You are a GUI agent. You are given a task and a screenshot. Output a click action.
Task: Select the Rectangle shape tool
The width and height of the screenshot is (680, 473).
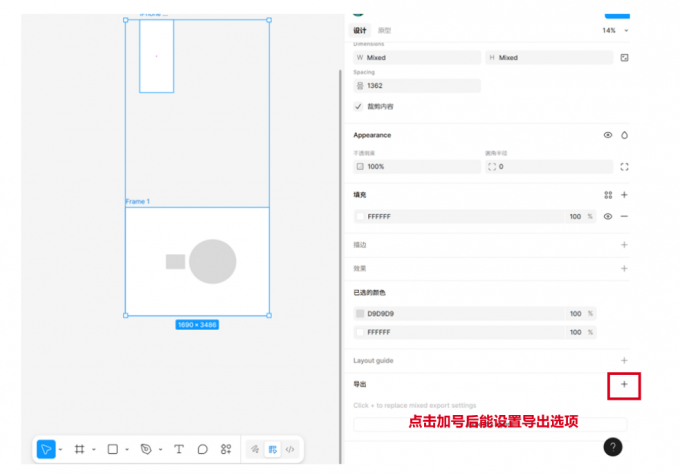pyautogui.click(x=113, y=449)
